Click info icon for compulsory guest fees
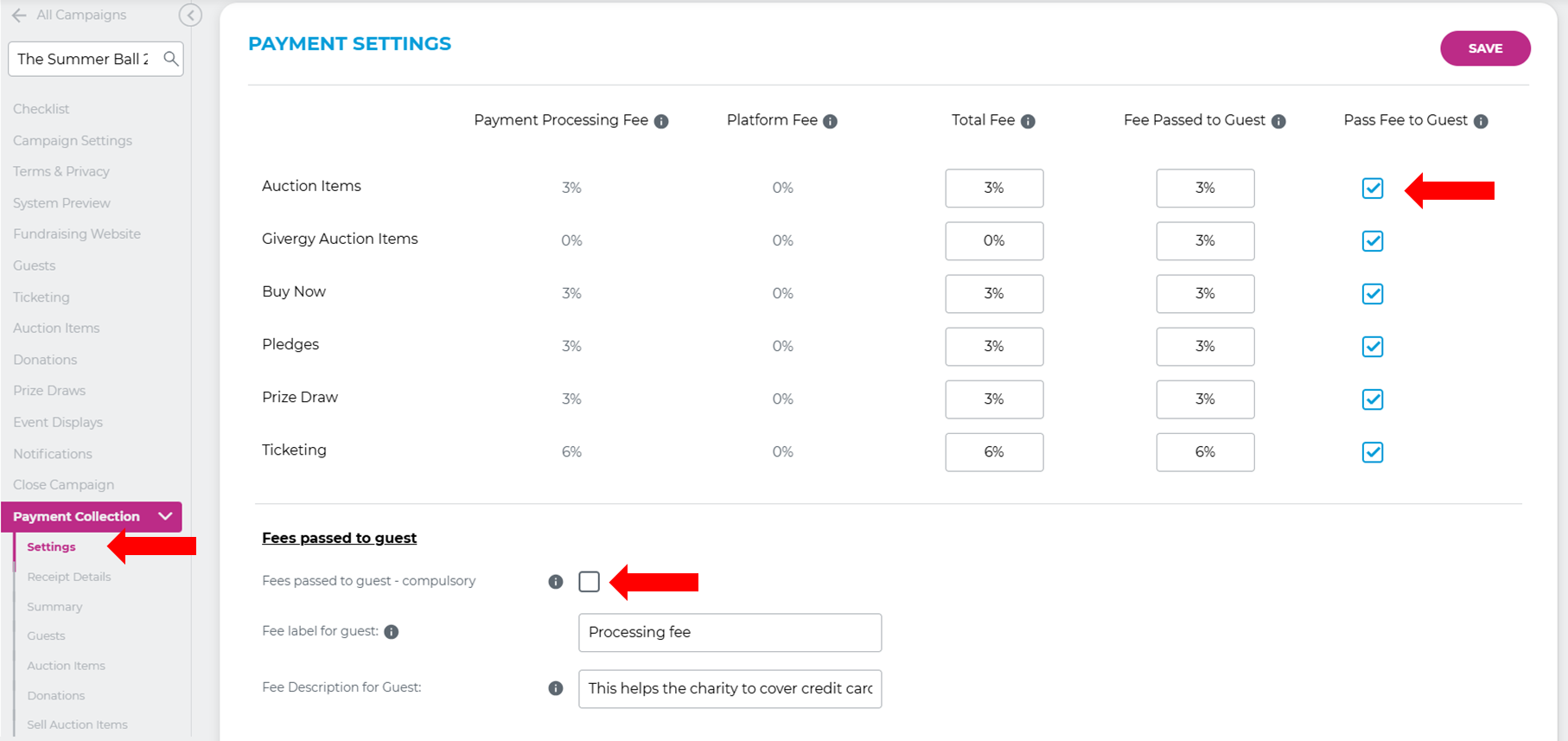This screenshot has height=741, width=1568. tap(556, 582)
